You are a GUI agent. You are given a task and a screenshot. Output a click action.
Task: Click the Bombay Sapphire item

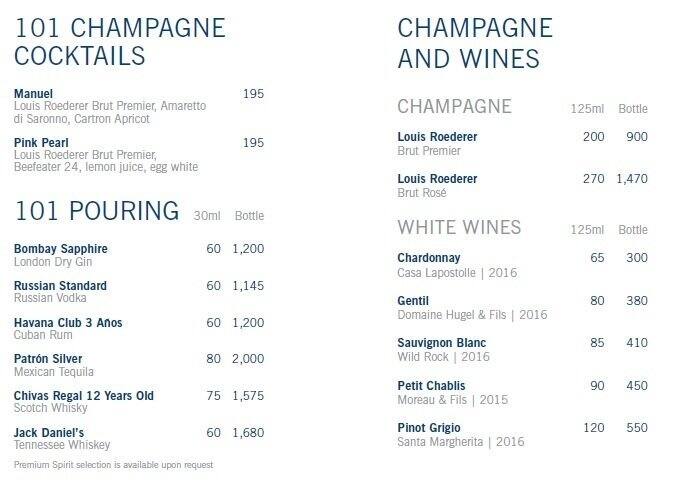tap(61, 249)
